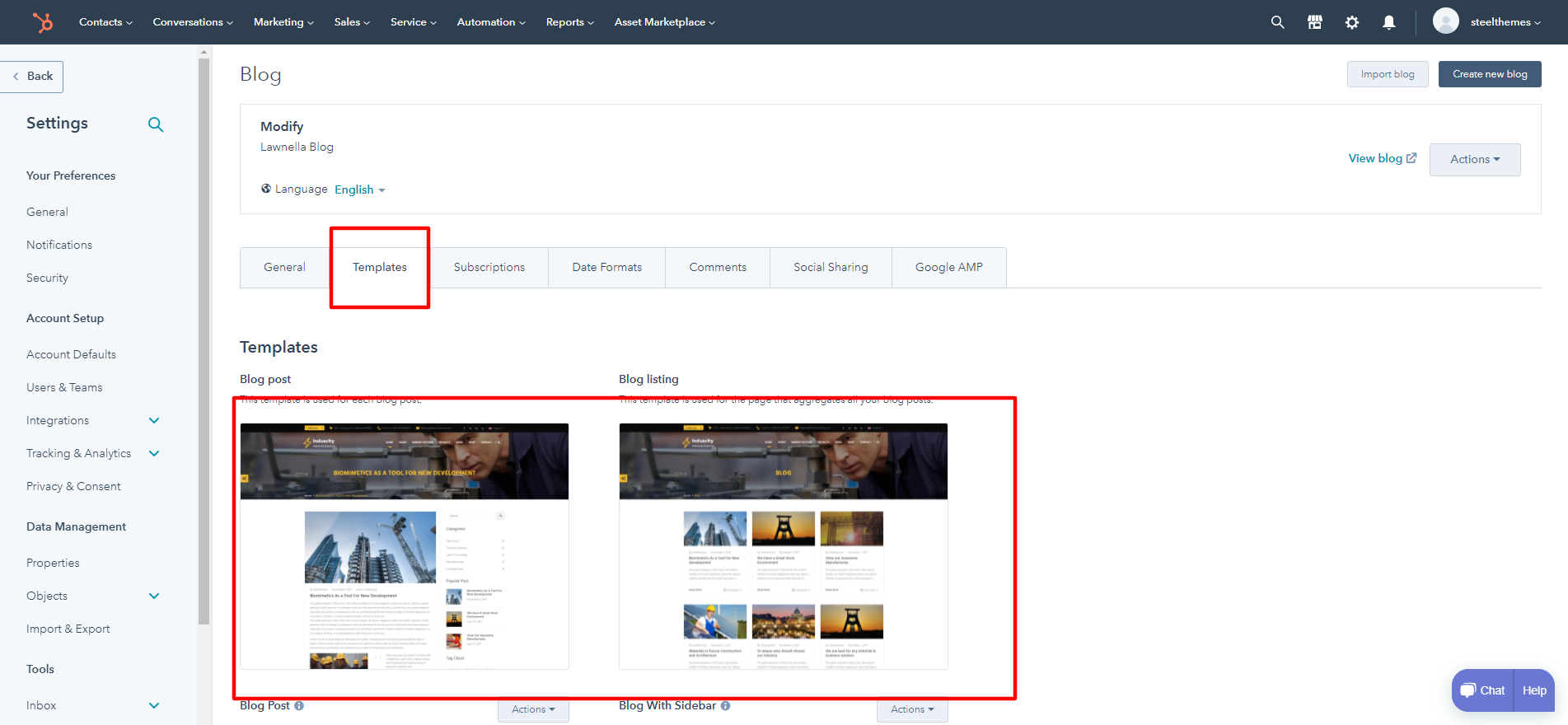Click the sidebar vertical scrollbar

tap(204, 341)
